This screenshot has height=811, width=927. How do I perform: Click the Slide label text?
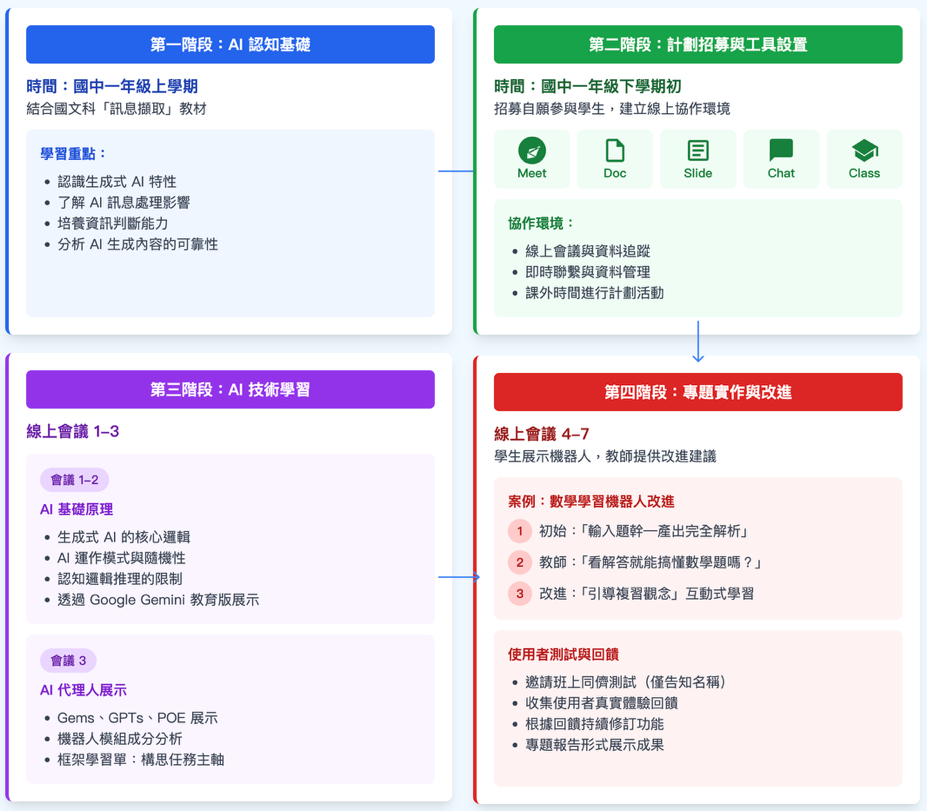(698, 173)
